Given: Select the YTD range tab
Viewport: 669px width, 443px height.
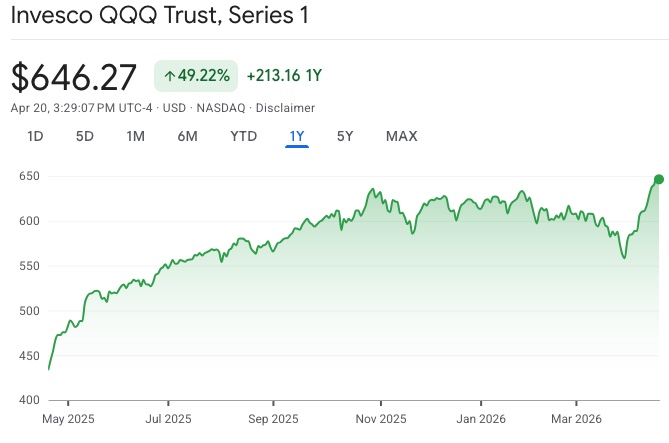Looking at the screenshot, I should pyautogui.click(x=243, y=136).
